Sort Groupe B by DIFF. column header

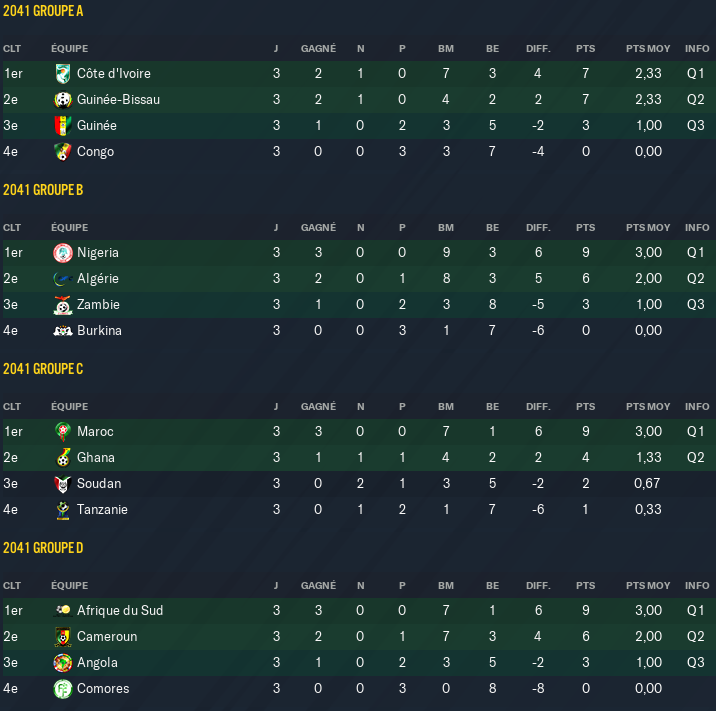(x=538, y=227)
